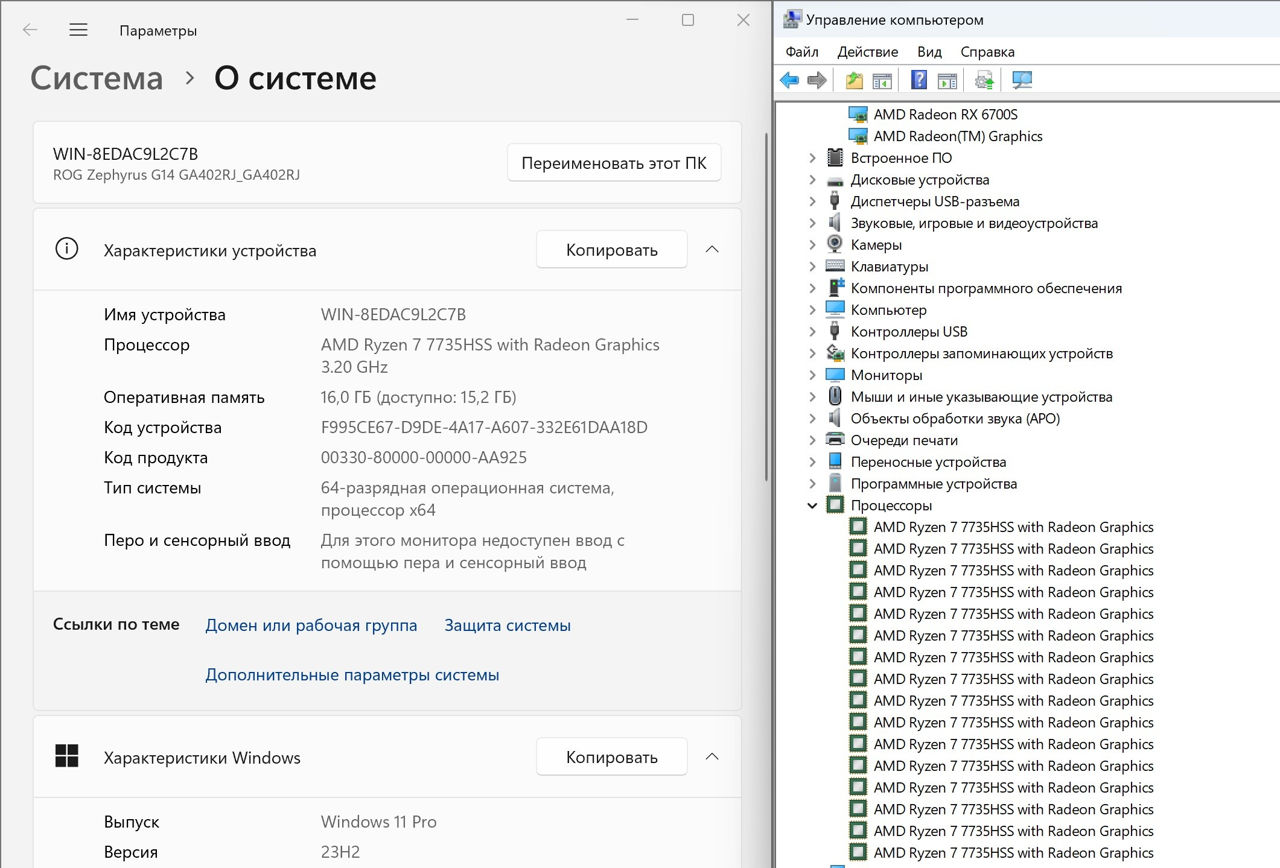Screen dimensions: 1280x868
Task: Click the Переименовать этот ПК button
Action: click(x=614, y=163)
